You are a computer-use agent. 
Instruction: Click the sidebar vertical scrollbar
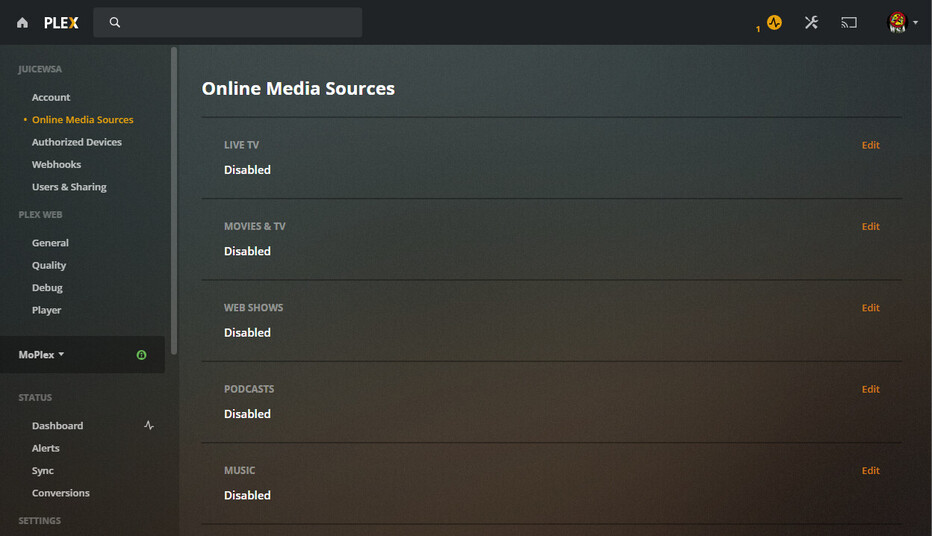pos(174,201)
